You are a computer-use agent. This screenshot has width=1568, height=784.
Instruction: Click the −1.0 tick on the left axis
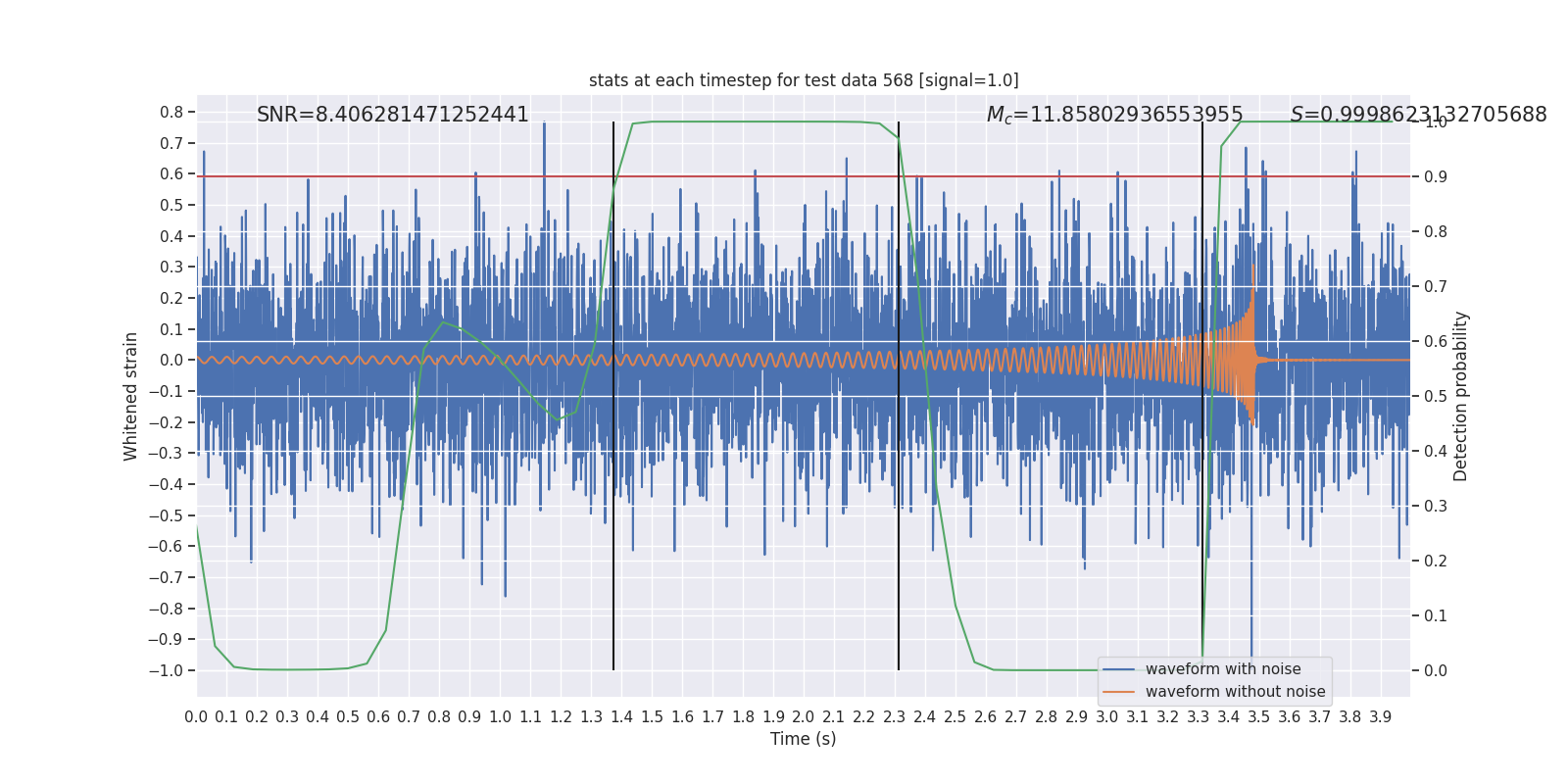point(171,670)
